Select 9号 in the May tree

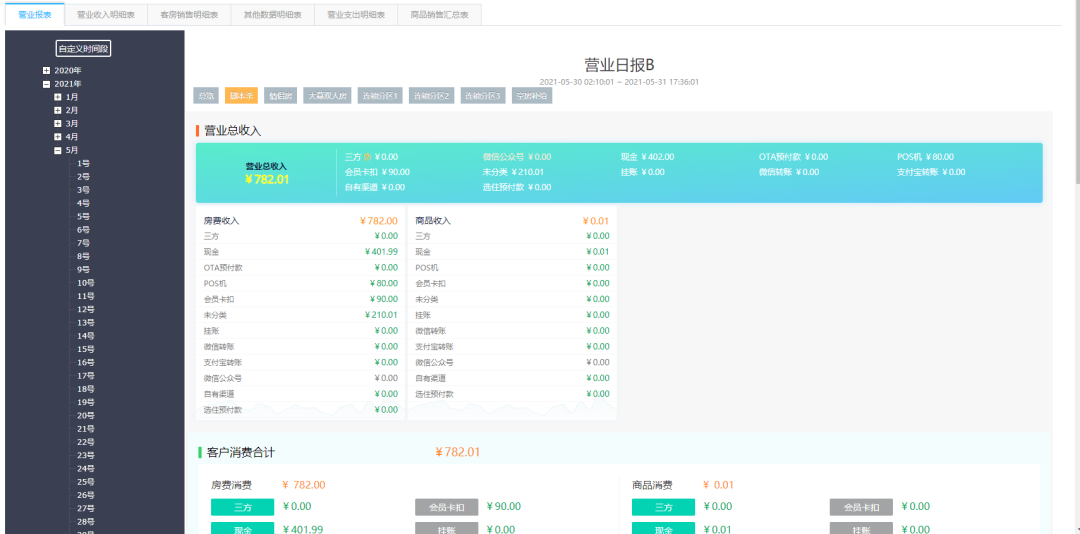pos(83,269)
